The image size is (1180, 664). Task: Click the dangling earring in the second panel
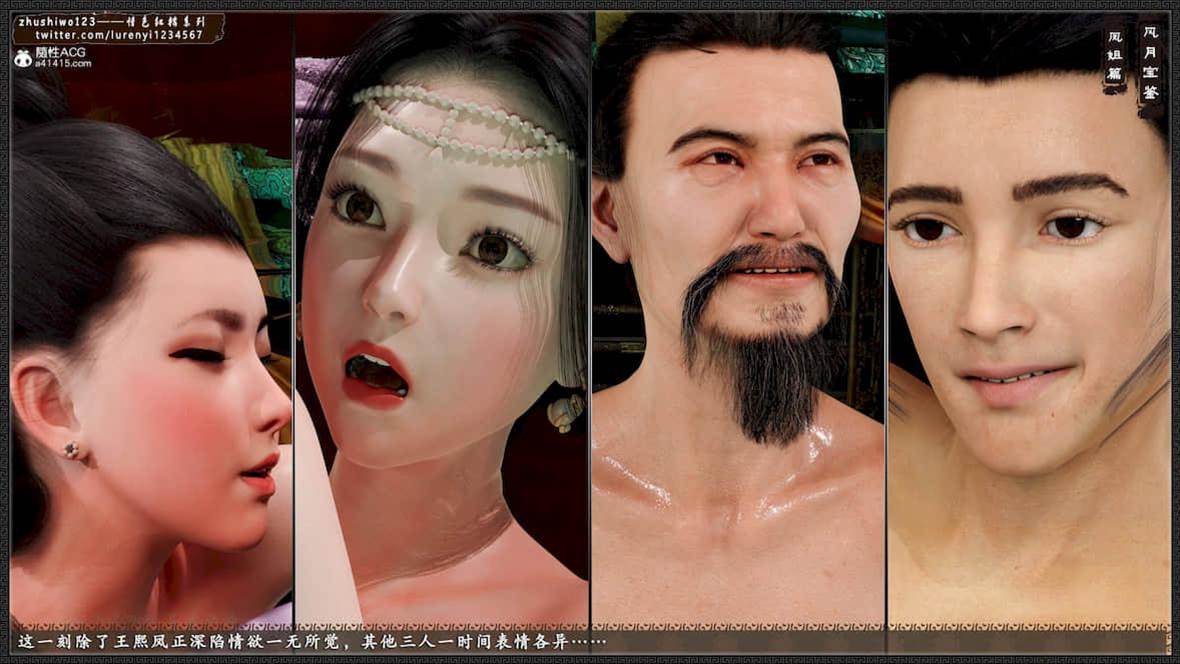click(569, 410)
